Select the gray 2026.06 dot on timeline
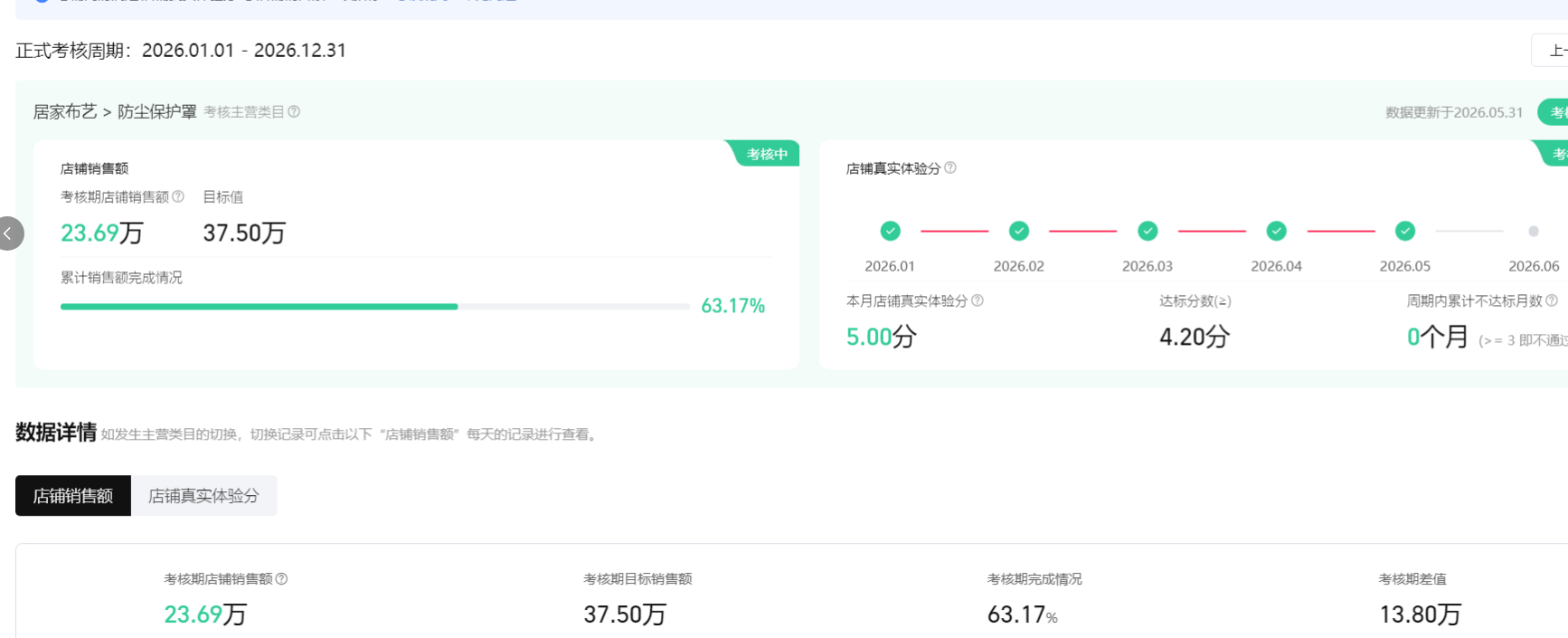 click(x=1534, y=232)
